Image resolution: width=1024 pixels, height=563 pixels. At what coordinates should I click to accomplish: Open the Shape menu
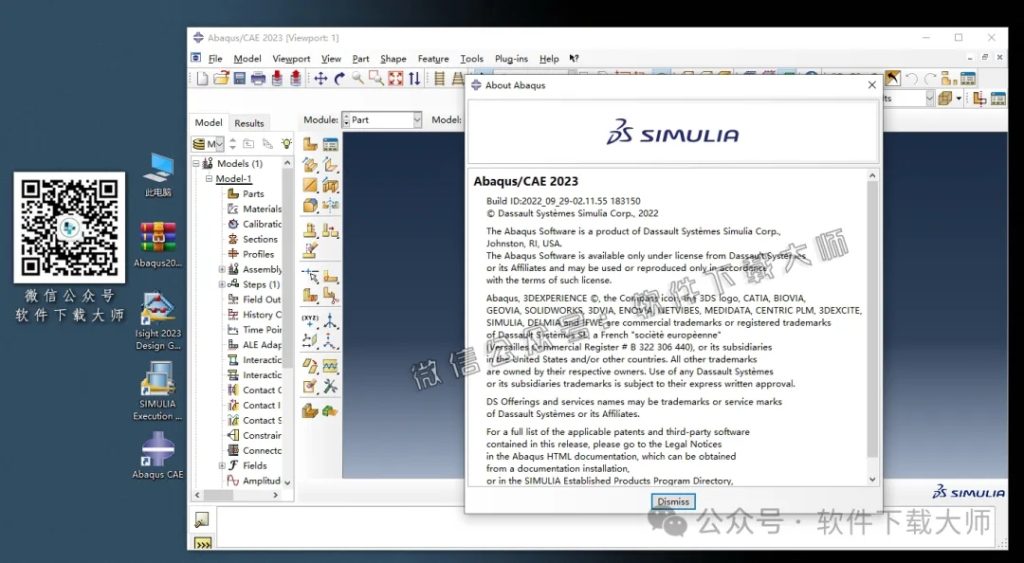[393, 58]
